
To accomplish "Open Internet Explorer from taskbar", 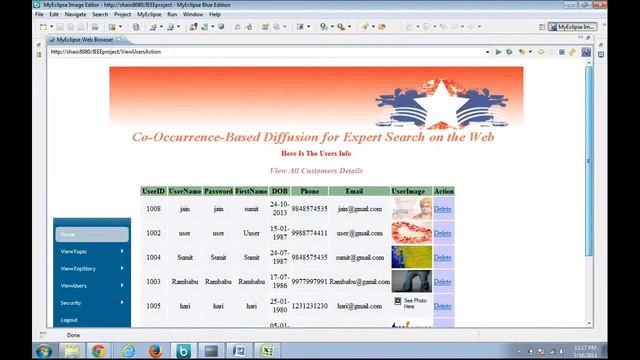I will point(128,351).
